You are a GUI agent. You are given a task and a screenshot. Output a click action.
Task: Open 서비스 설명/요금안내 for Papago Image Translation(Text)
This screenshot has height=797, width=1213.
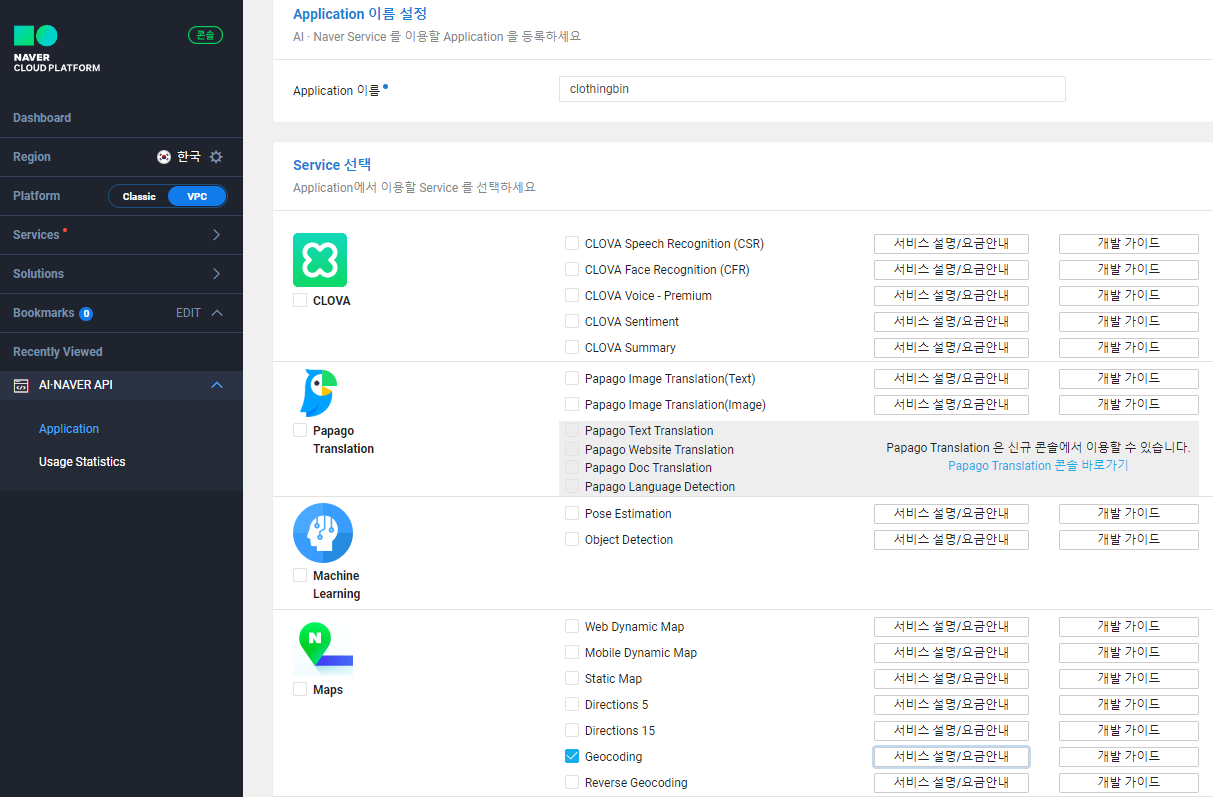pyautogui.click(x=951, y=378)
